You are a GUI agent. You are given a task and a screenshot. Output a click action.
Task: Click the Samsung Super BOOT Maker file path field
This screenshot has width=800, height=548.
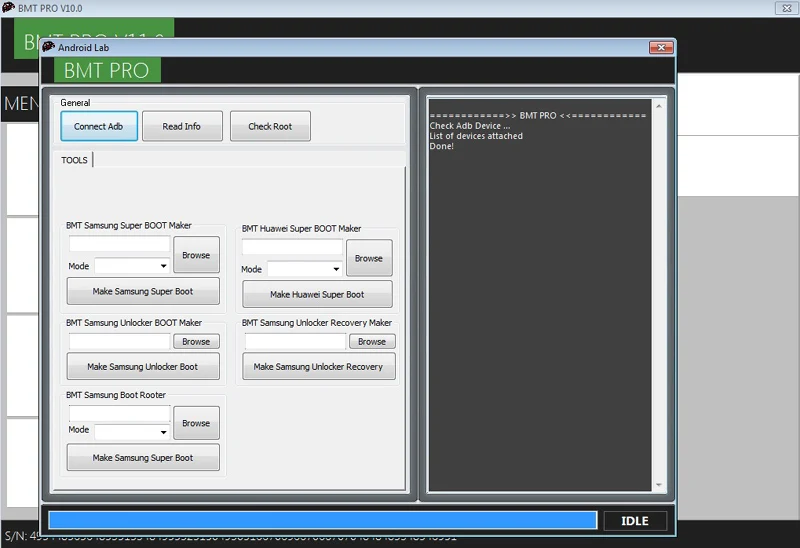coord(119,244)
